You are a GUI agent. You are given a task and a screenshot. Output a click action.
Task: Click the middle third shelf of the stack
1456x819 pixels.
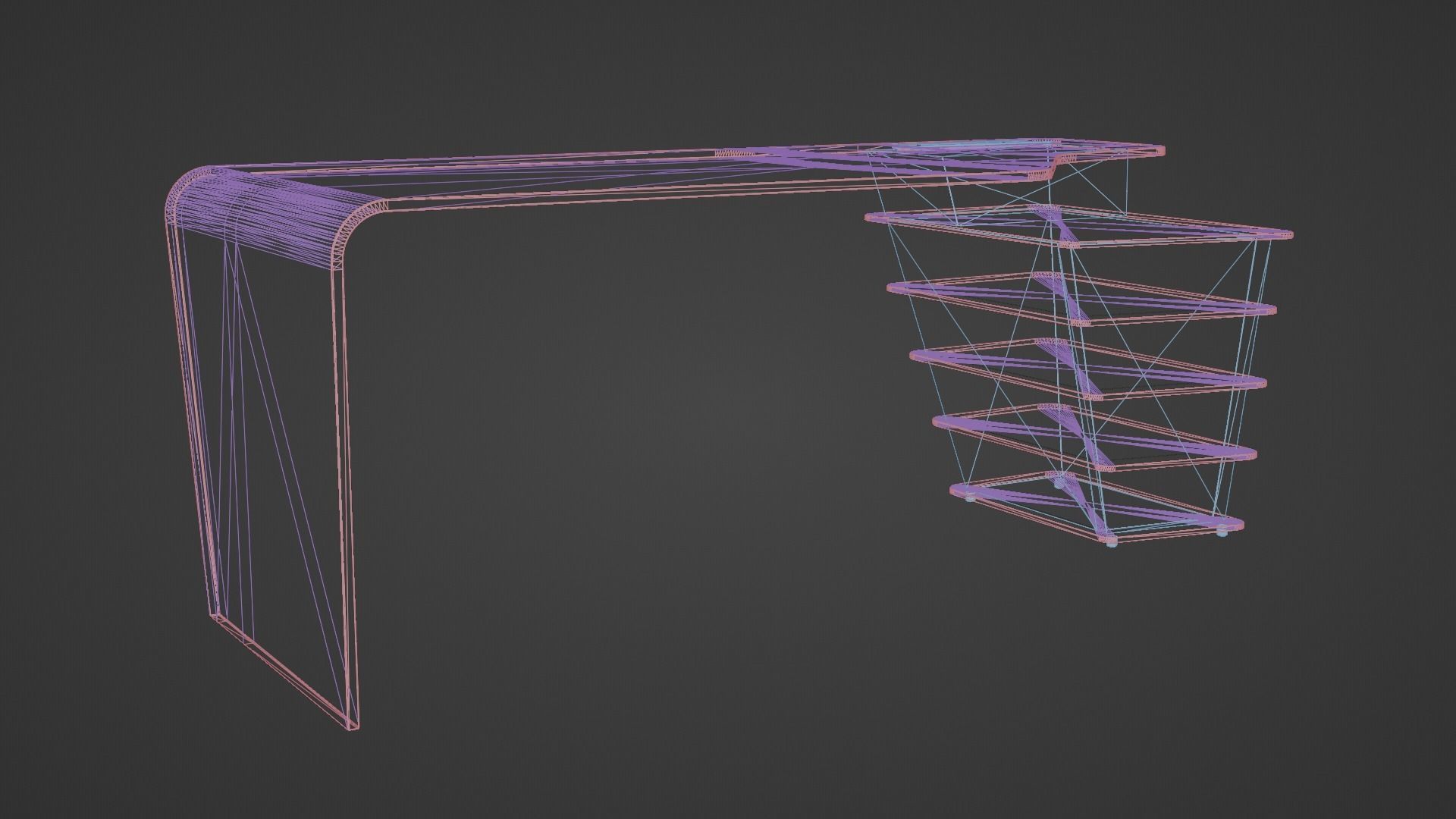tap(1088, 371)
